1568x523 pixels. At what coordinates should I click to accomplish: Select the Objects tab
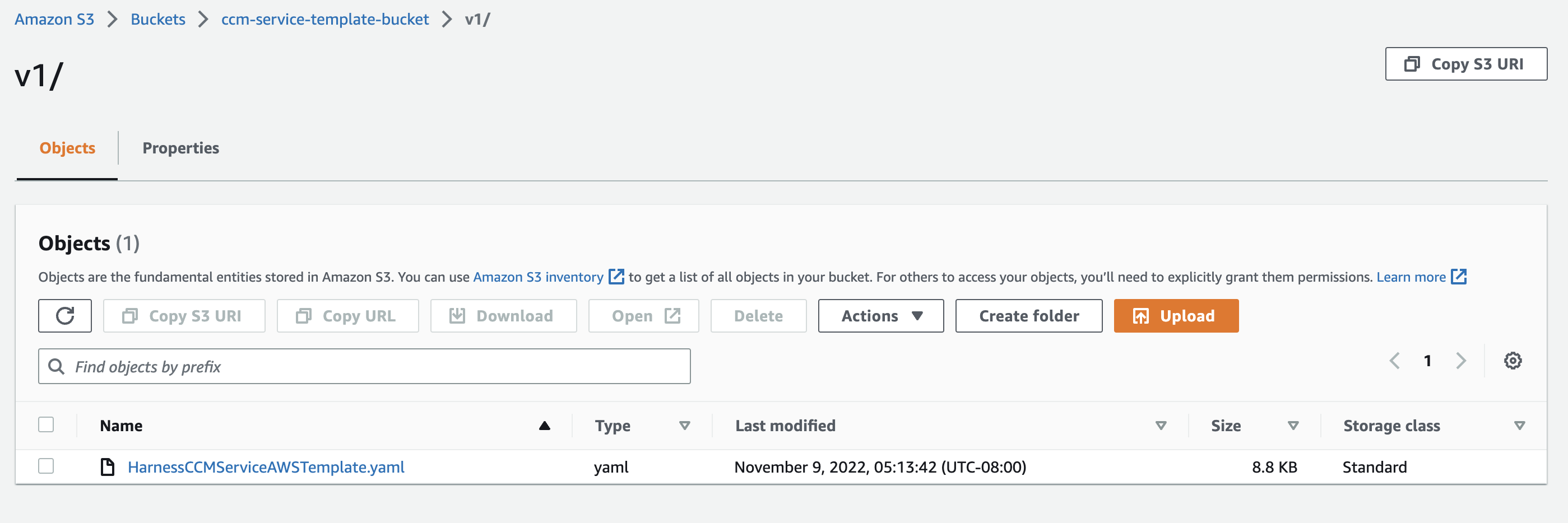point(67,148)
